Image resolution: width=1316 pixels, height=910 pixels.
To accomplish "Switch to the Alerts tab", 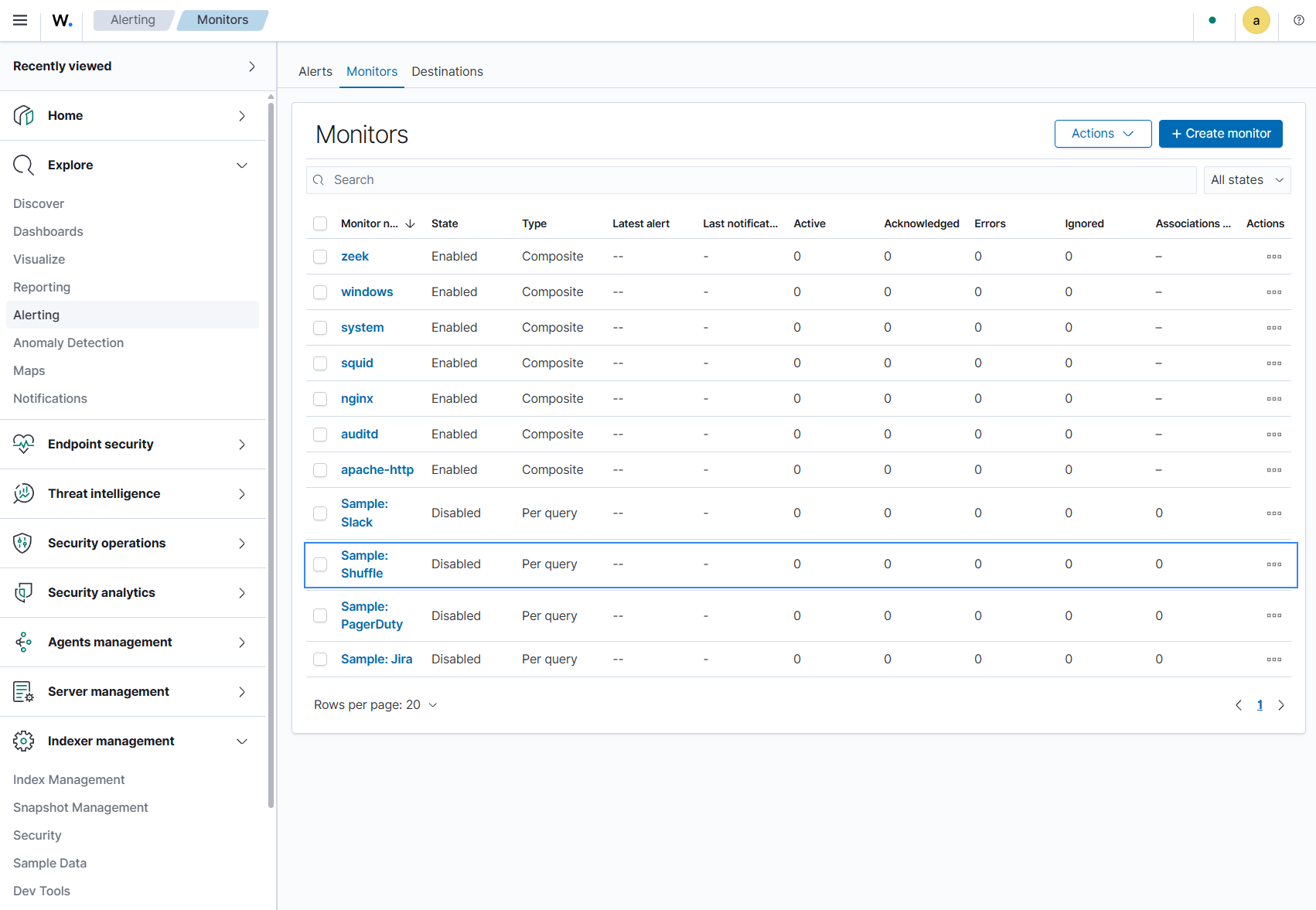I will pyautogui.click(x=315, y=72).
